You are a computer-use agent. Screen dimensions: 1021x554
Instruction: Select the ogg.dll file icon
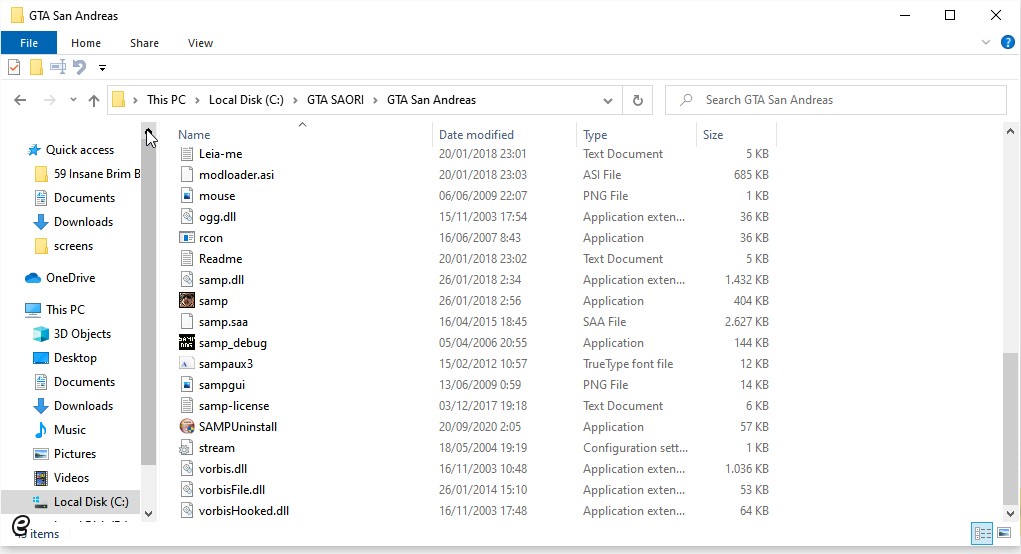tap(187, 217)
